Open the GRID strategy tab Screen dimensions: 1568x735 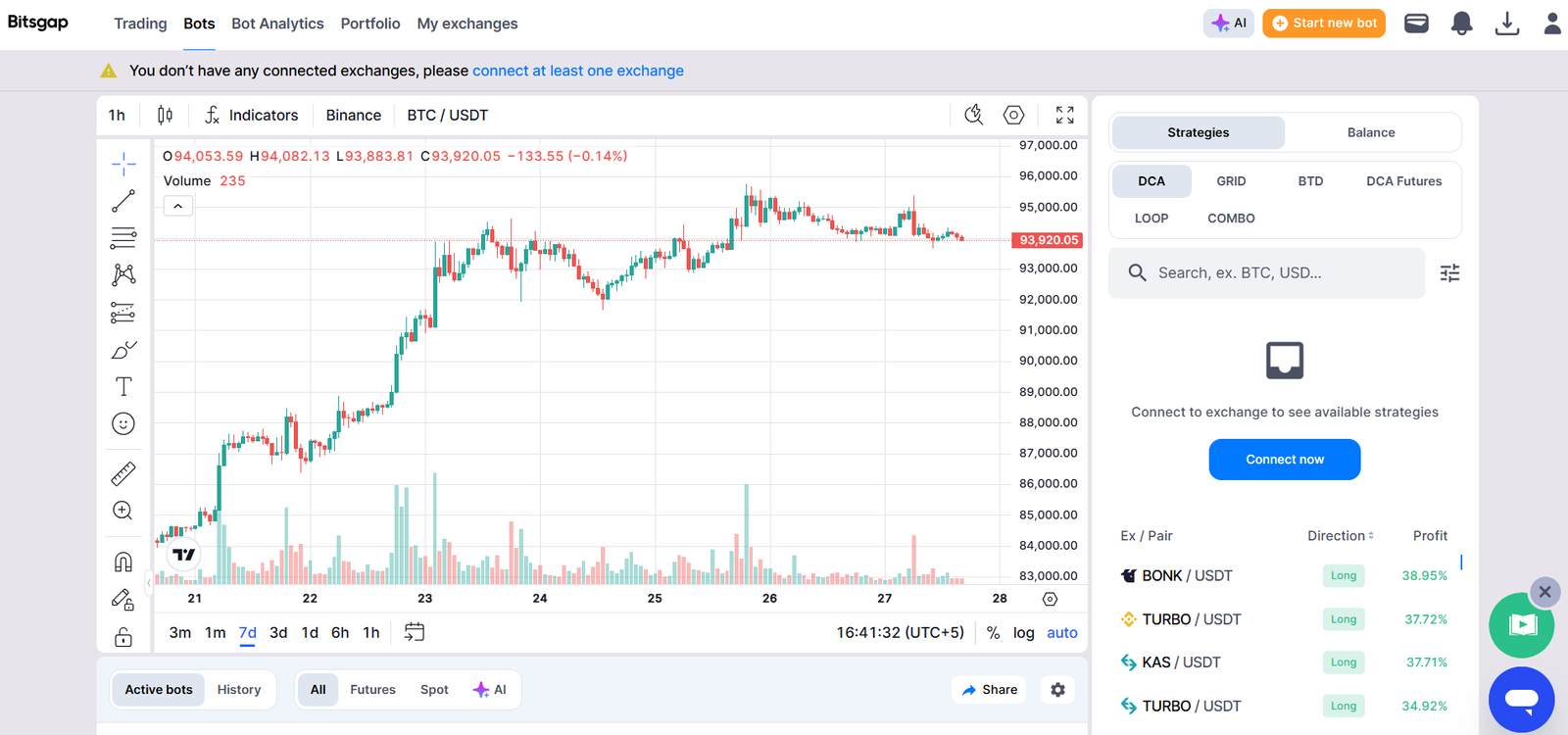click(1230, 180)
